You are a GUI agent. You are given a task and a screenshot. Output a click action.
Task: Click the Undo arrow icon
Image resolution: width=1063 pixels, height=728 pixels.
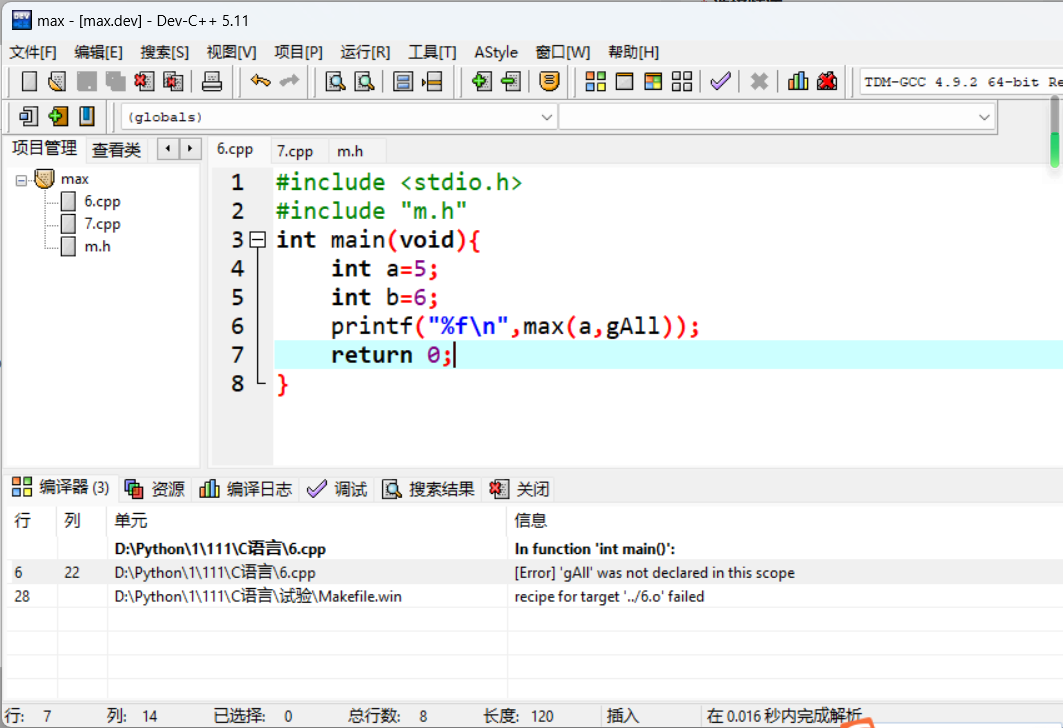click(x=261, y=82)
